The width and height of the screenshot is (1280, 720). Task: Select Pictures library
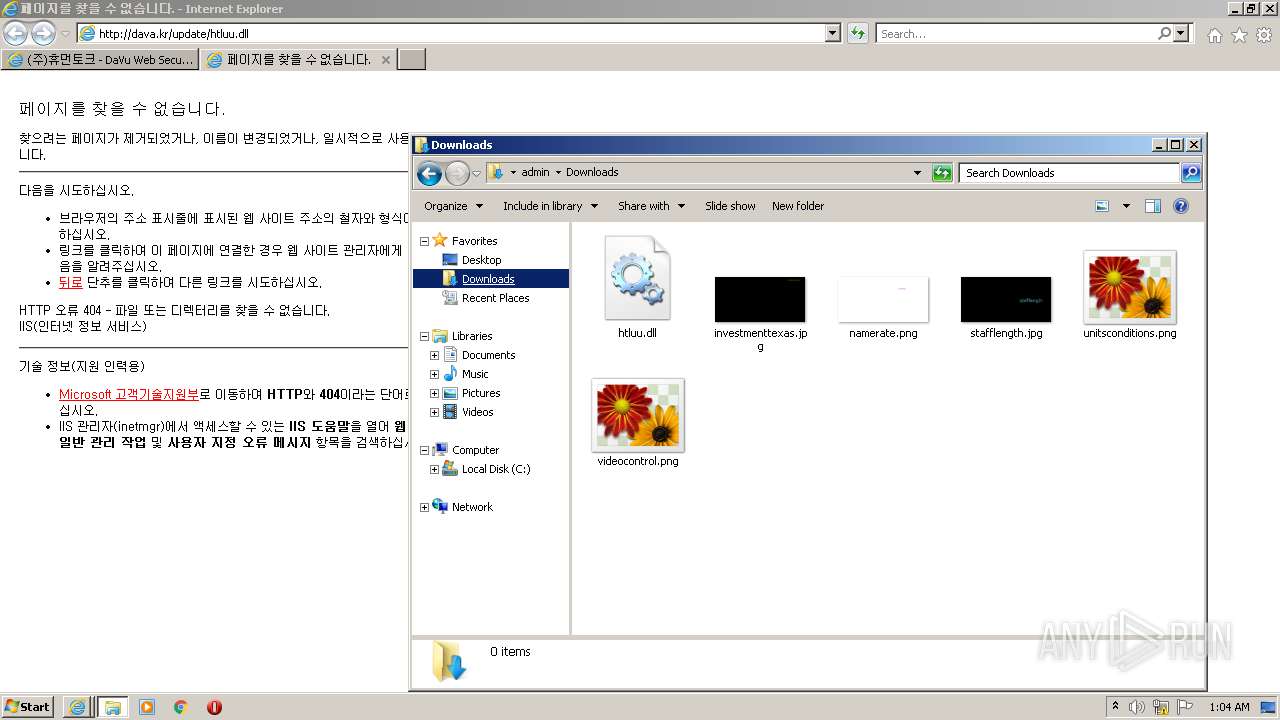point(481,393)
